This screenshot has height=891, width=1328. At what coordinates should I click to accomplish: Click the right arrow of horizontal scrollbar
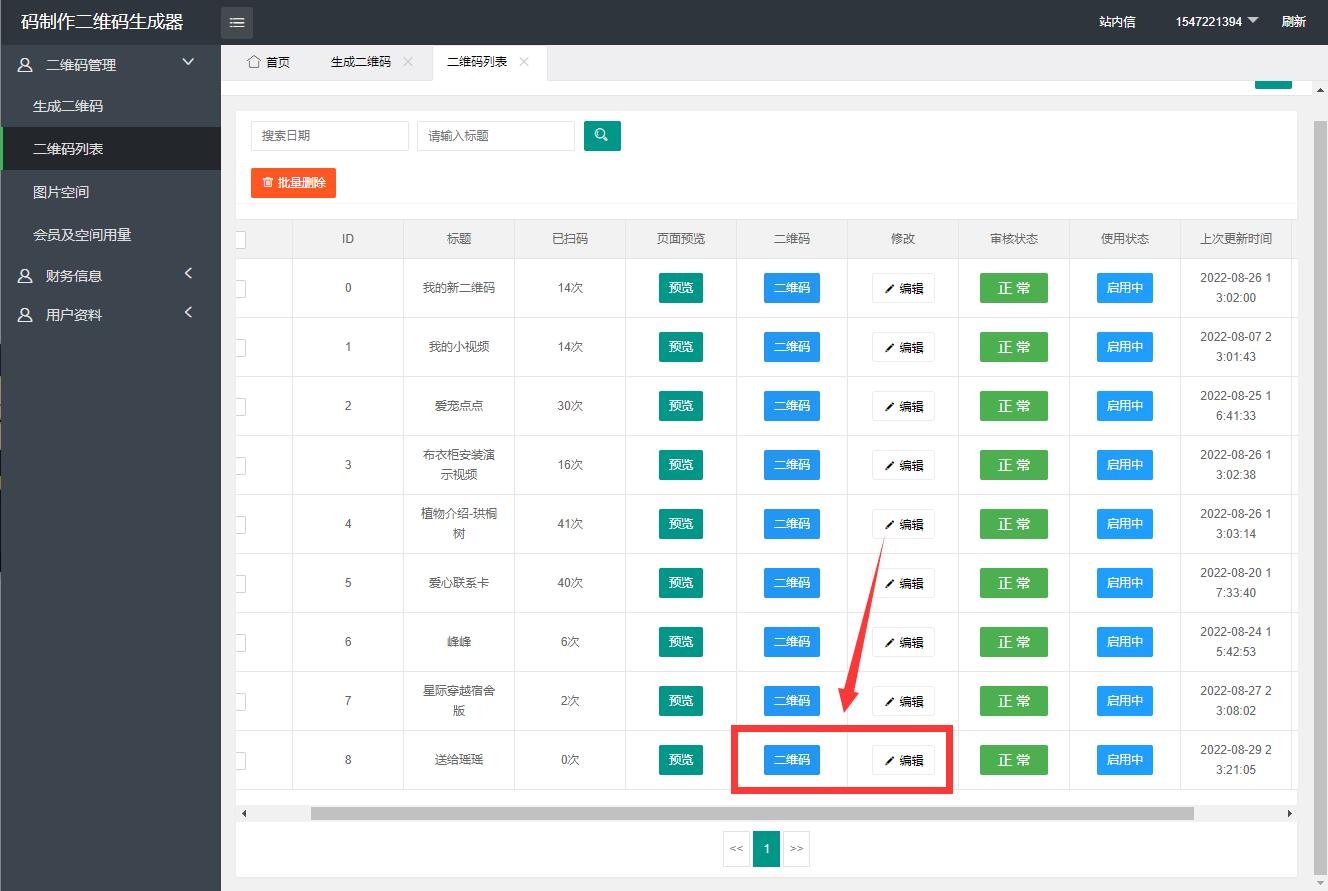pos(1290,814)
